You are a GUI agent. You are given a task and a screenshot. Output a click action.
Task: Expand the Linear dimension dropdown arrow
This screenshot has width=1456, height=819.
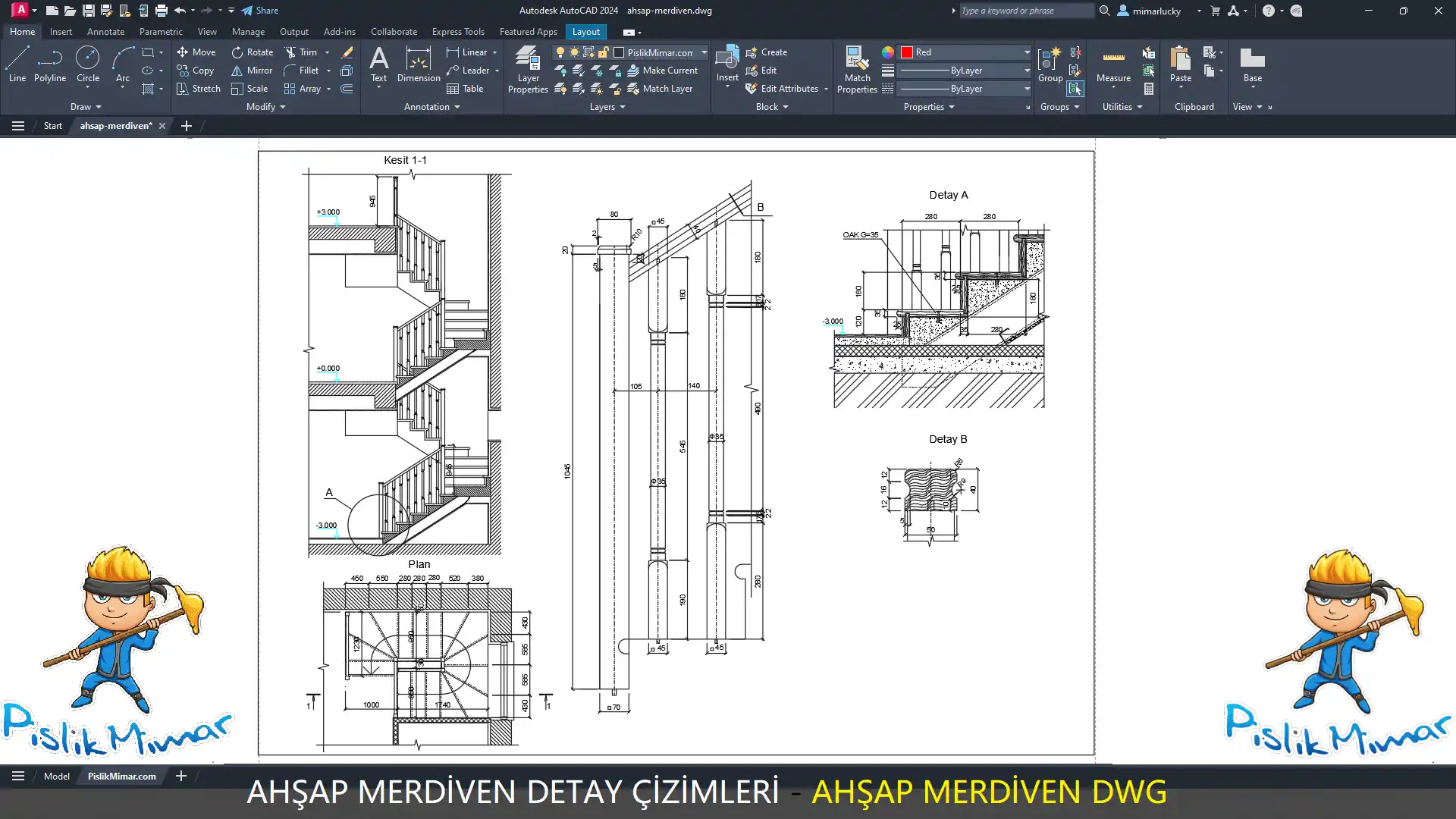click(x=495, y=52)
